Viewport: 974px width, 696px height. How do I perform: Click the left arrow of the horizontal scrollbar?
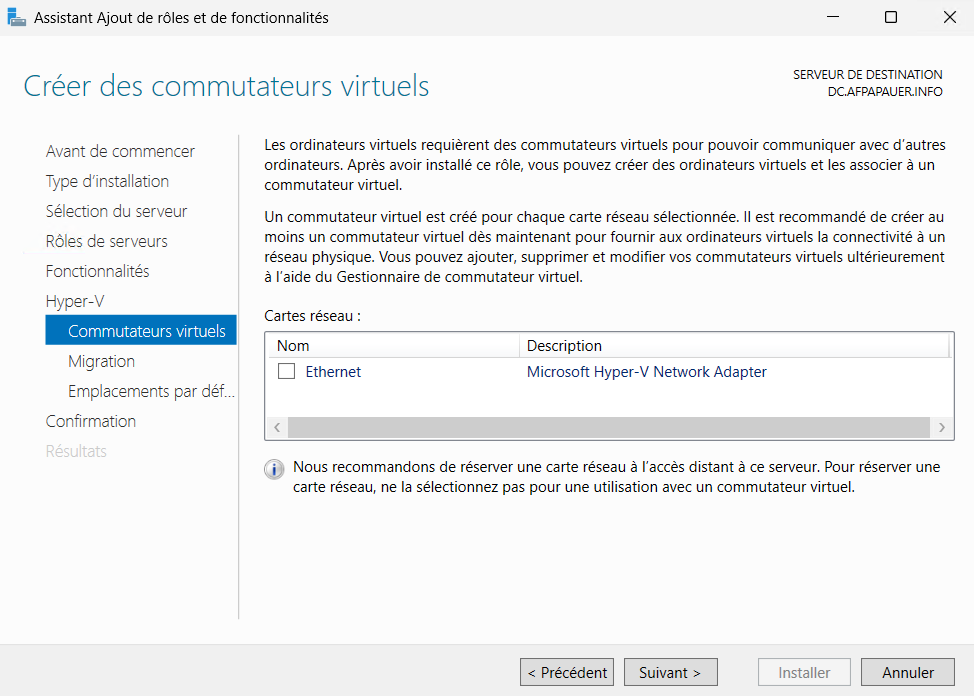point(277,427)
